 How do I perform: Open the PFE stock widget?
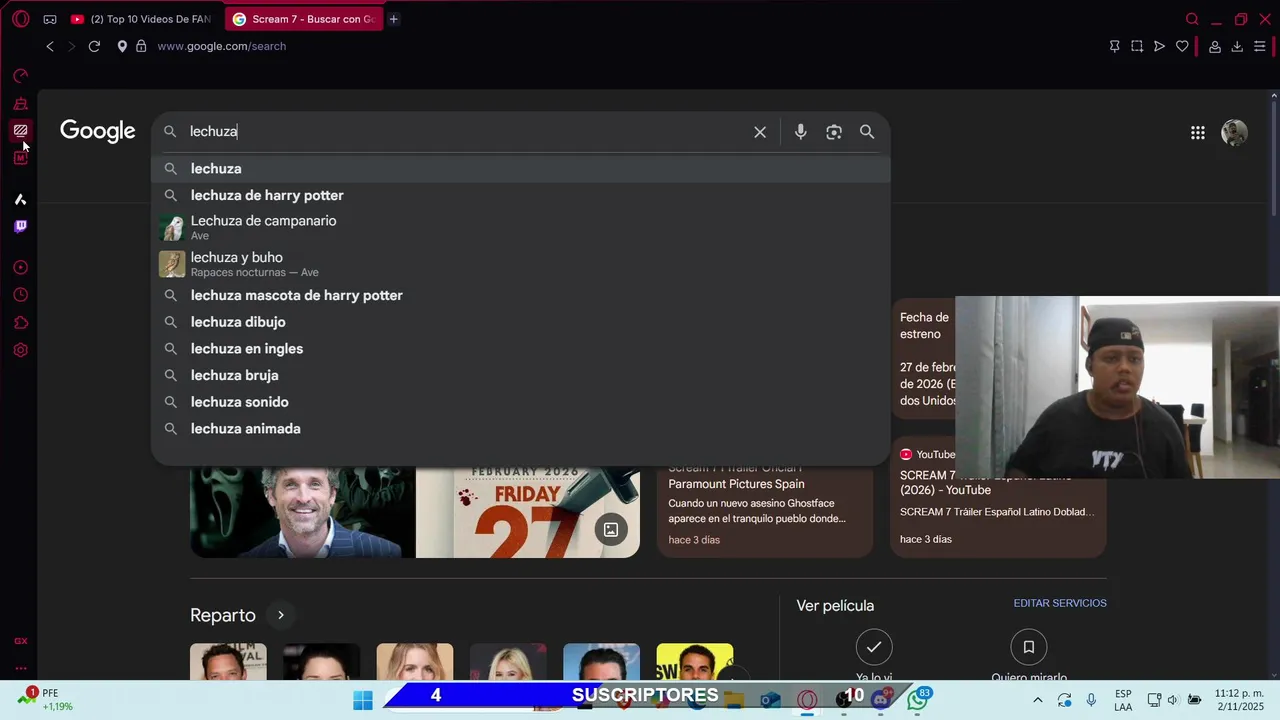click(x=45, y=700)
